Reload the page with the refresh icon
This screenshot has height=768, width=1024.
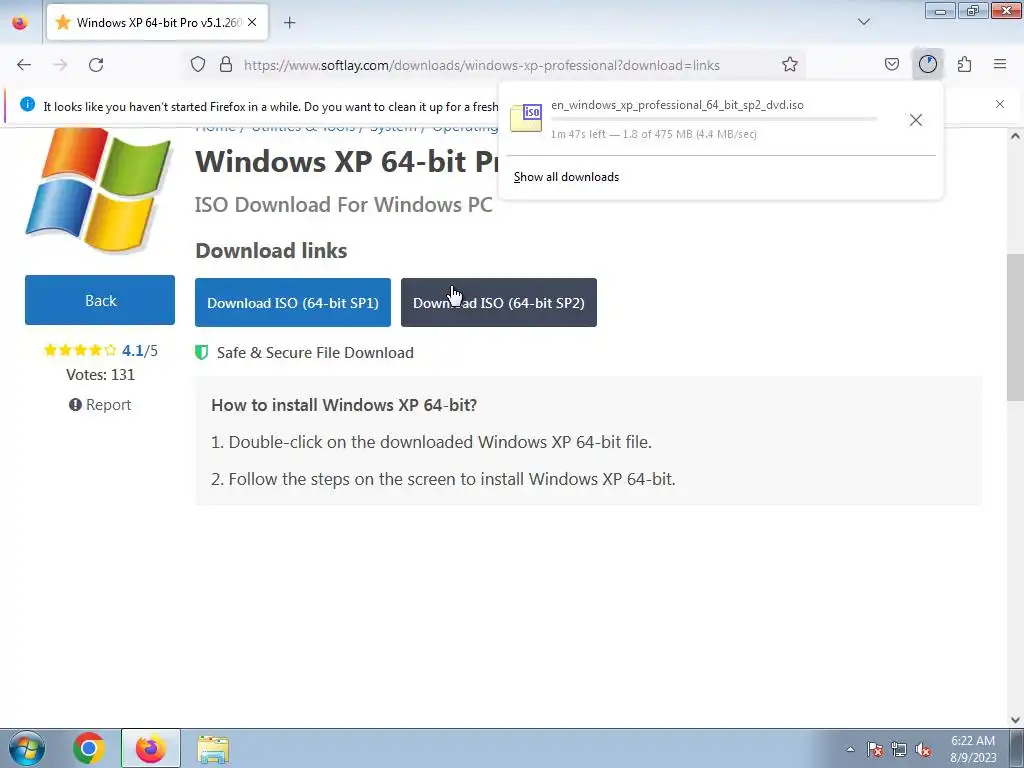point(96,65)
